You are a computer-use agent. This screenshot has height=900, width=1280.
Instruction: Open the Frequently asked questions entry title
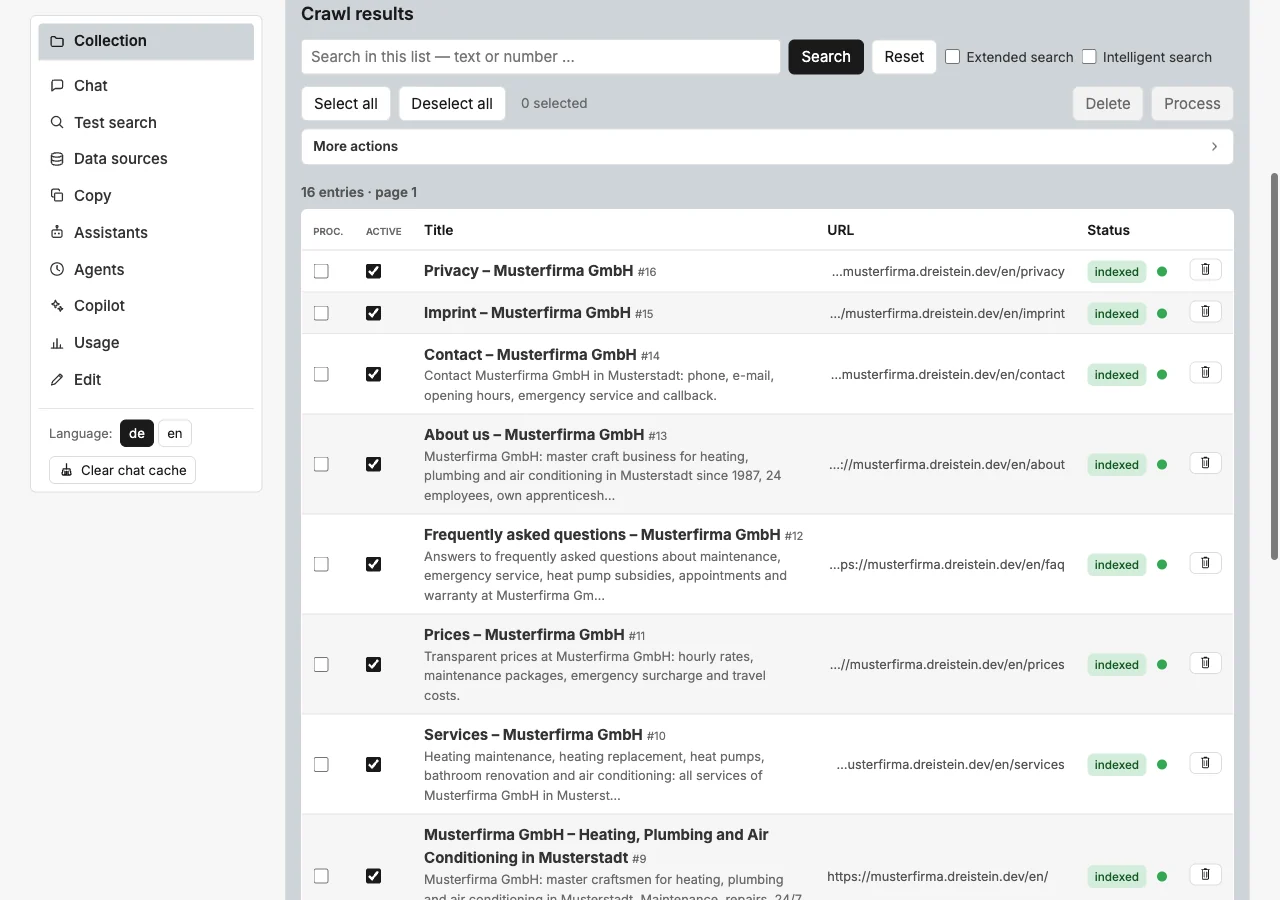coord(602,535)
